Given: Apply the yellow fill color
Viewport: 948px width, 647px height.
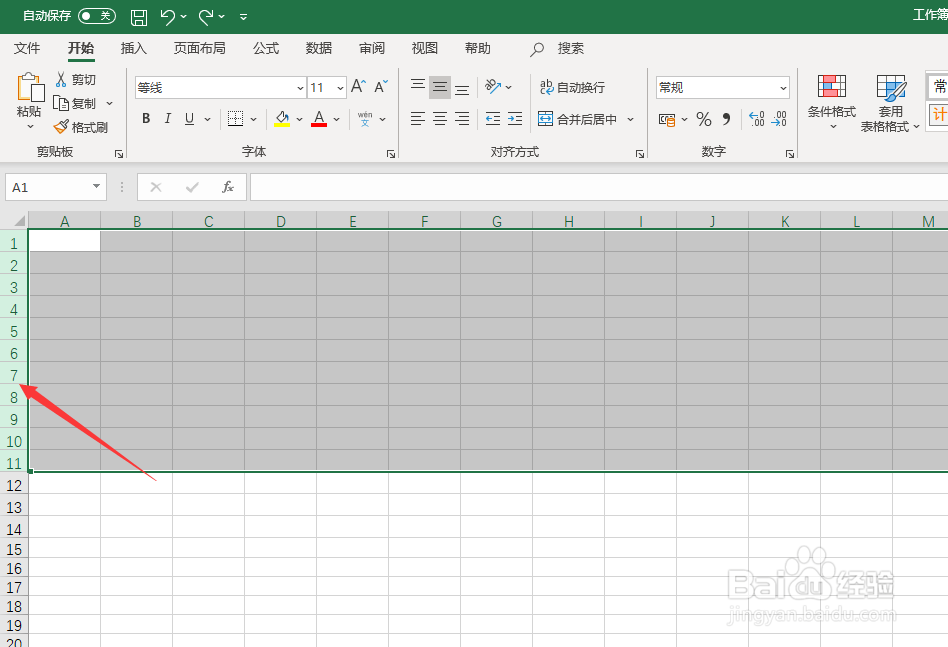Looking at the screenshot, I should (282, 119).
